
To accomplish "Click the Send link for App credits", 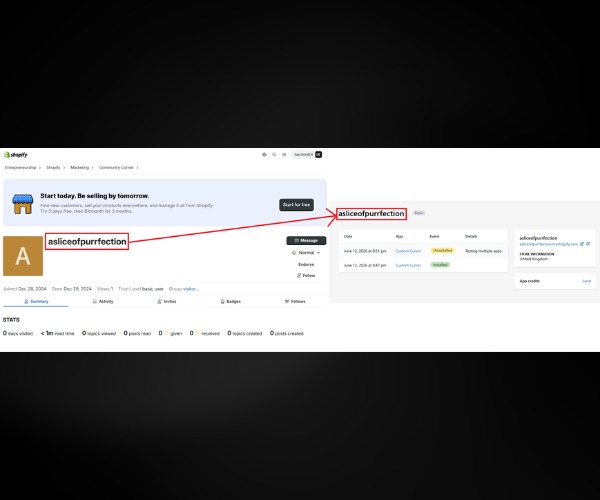I will point(587,281).
